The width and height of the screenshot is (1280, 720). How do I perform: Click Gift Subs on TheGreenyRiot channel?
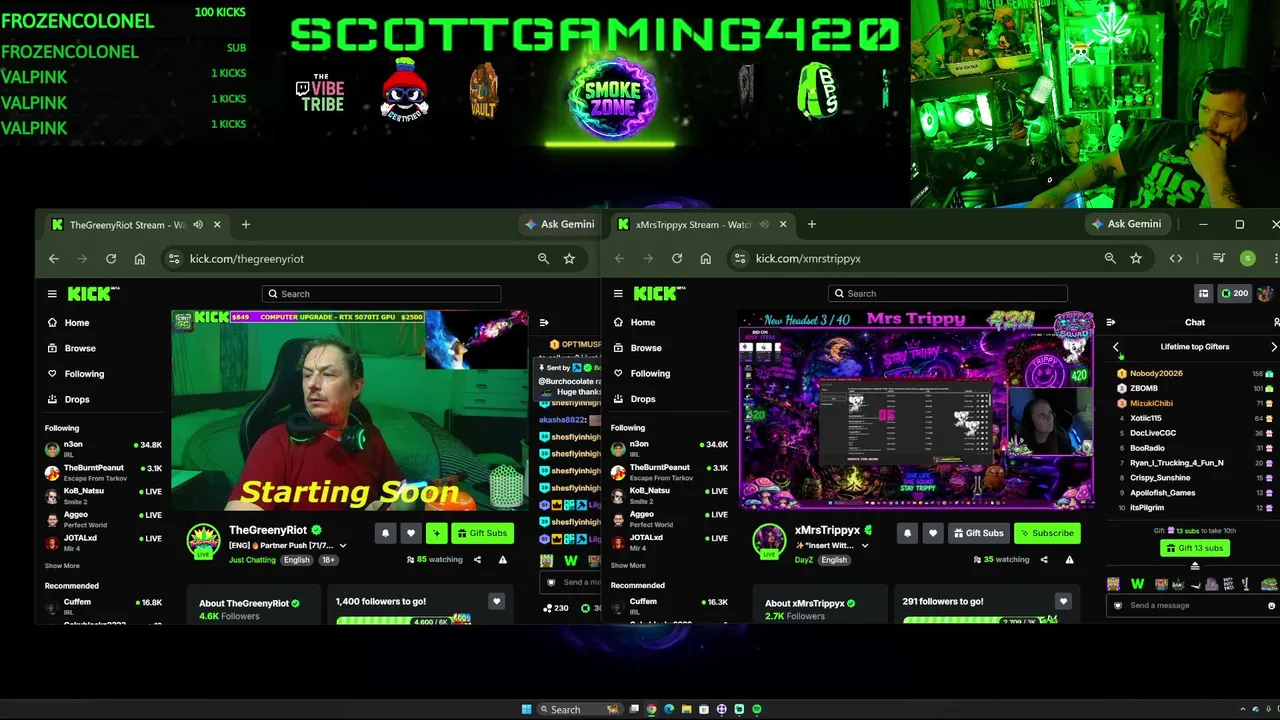tap(483, 533)
